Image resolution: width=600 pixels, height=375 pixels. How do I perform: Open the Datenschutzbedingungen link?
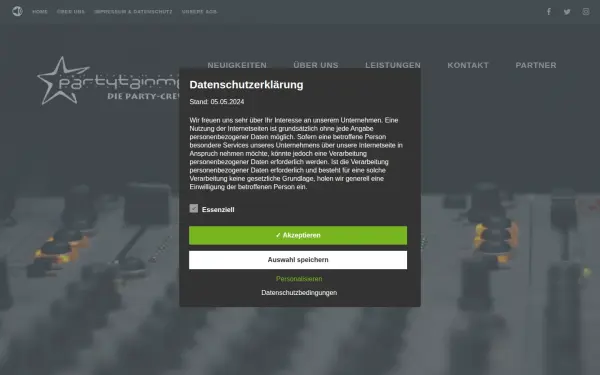(x=299, y=293)
